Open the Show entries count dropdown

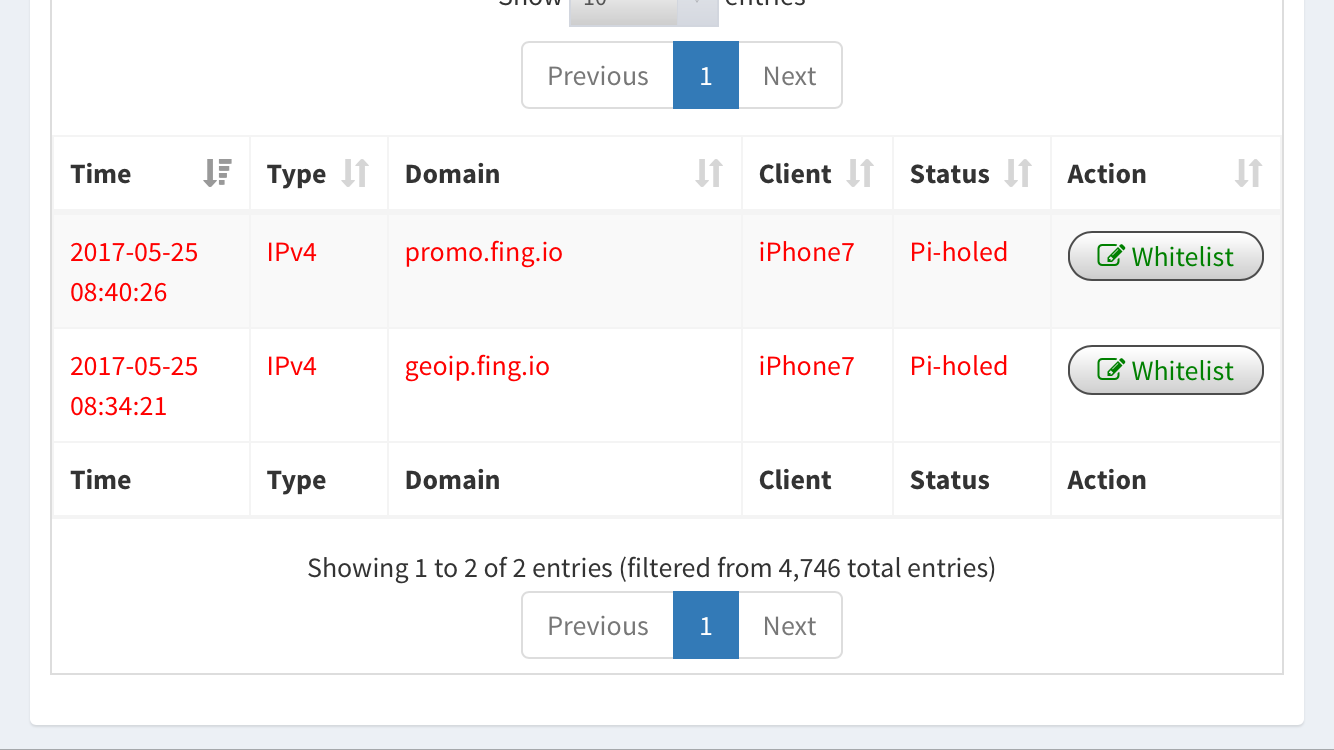coord(643,8)
